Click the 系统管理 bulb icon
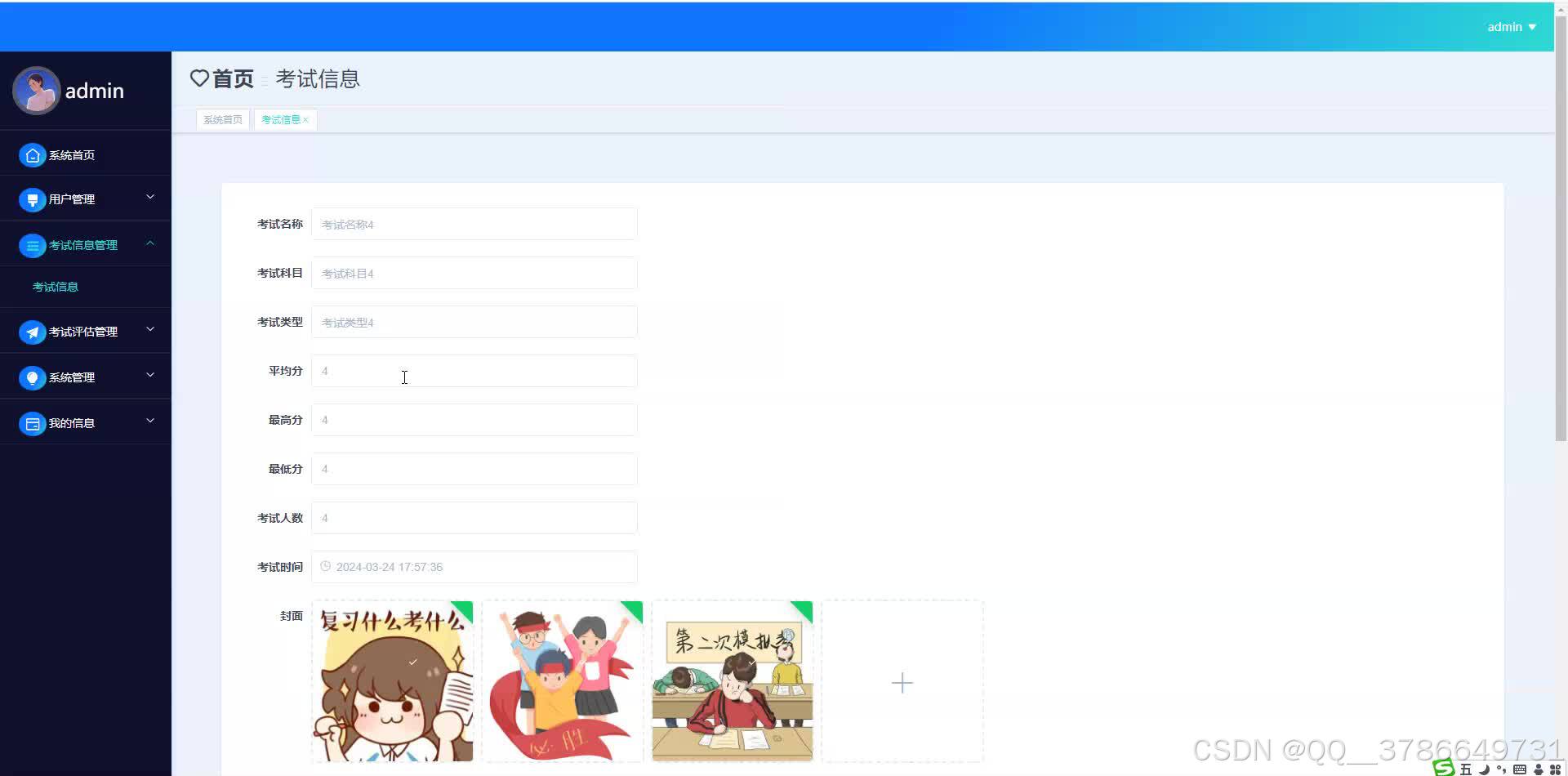The width and height of the screenshot is (1568, 776). (x=32, y=377)
